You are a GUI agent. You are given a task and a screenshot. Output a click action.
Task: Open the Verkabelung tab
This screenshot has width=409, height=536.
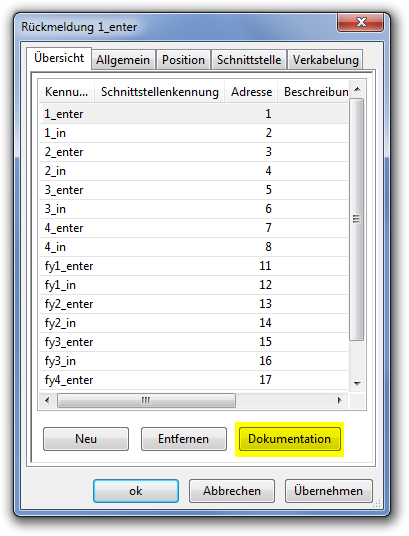325,60
